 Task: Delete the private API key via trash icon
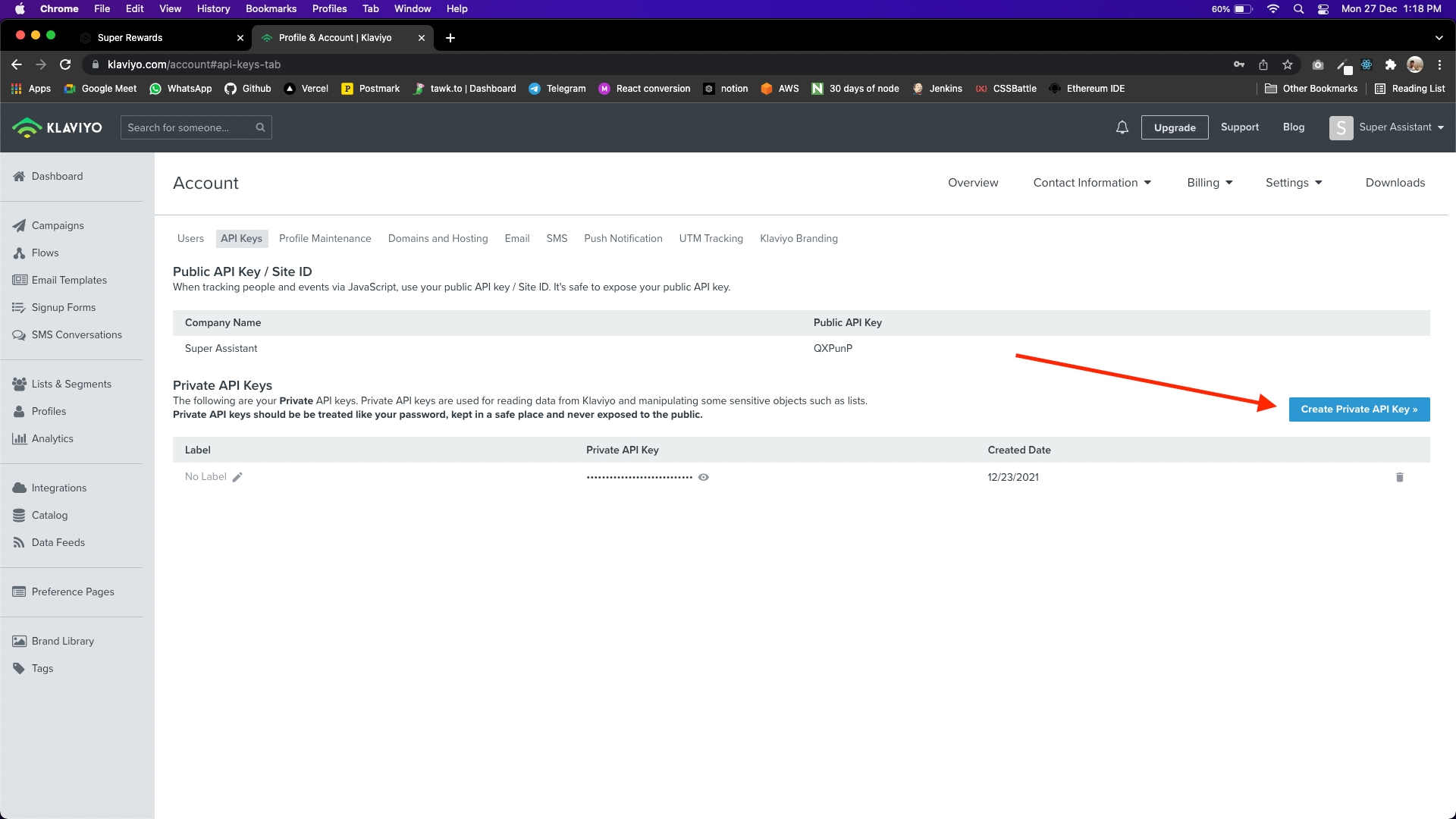pyautogui.click(x=1399, y=477)
